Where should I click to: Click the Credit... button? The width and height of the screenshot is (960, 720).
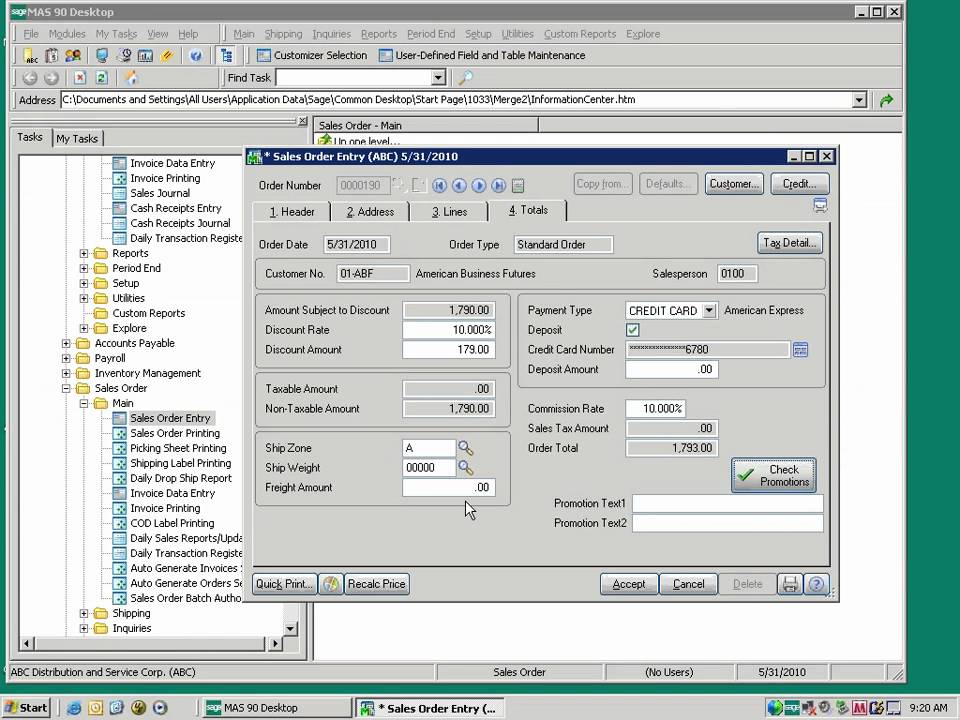(800, 184)
